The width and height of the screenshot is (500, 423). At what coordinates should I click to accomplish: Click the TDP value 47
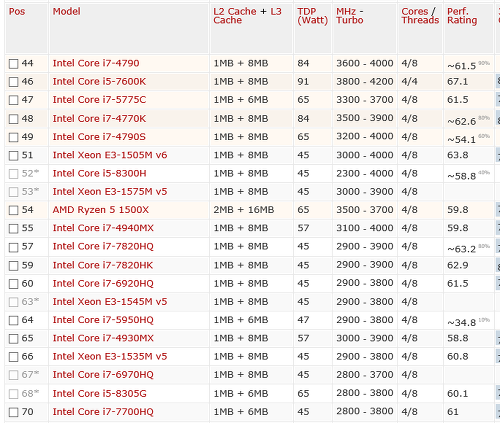pos(303,320)
